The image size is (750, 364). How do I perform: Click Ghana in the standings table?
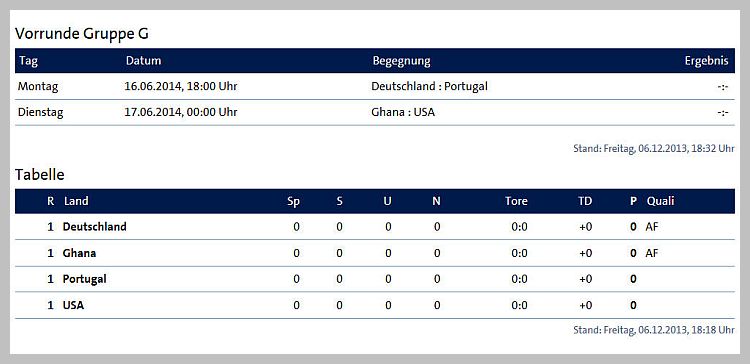[x=79, y=254]
